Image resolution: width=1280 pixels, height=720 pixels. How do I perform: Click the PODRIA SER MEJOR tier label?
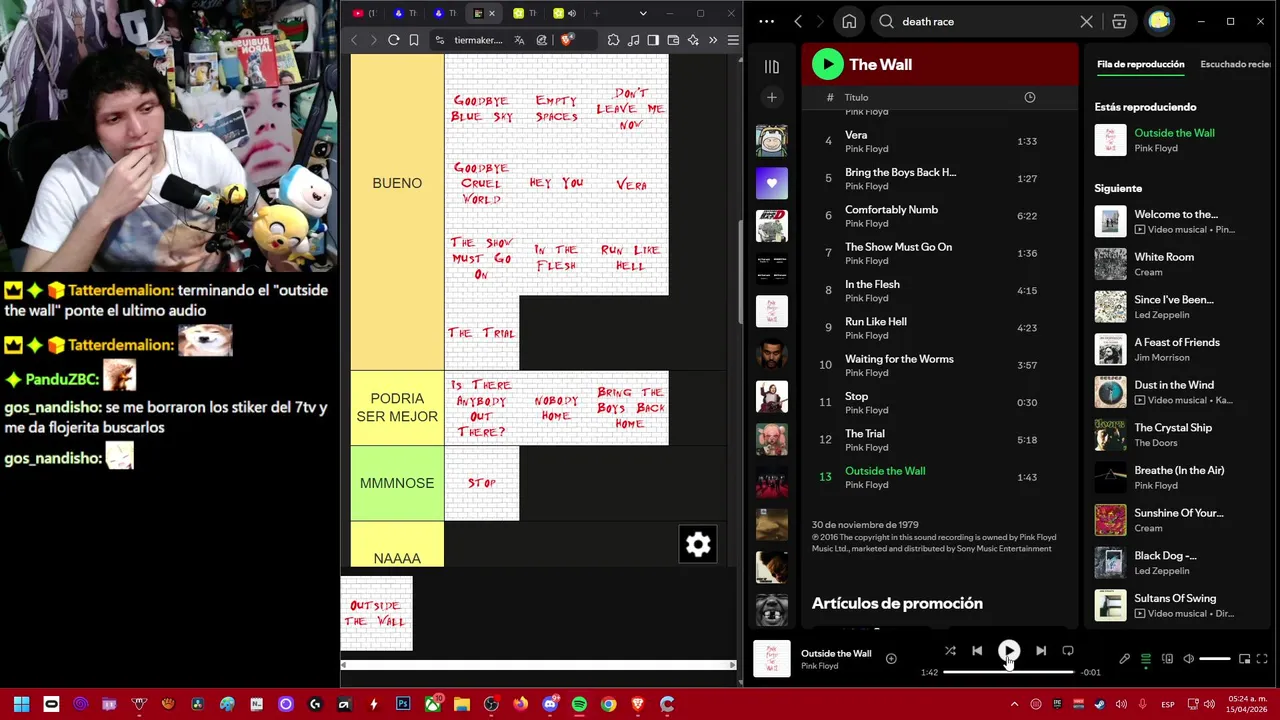click(x=397, y=407)
